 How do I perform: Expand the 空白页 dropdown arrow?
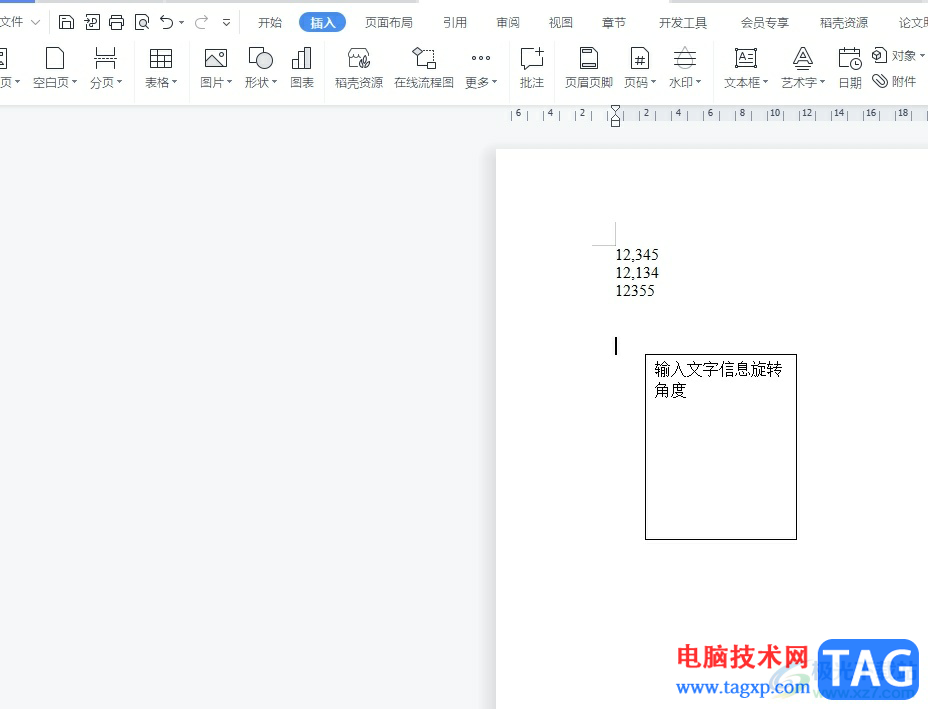[x=74, y=82]
